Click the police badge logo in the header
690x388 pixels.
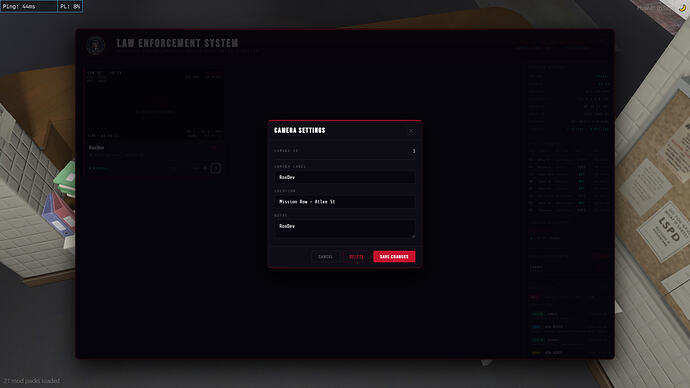(95, 45)
